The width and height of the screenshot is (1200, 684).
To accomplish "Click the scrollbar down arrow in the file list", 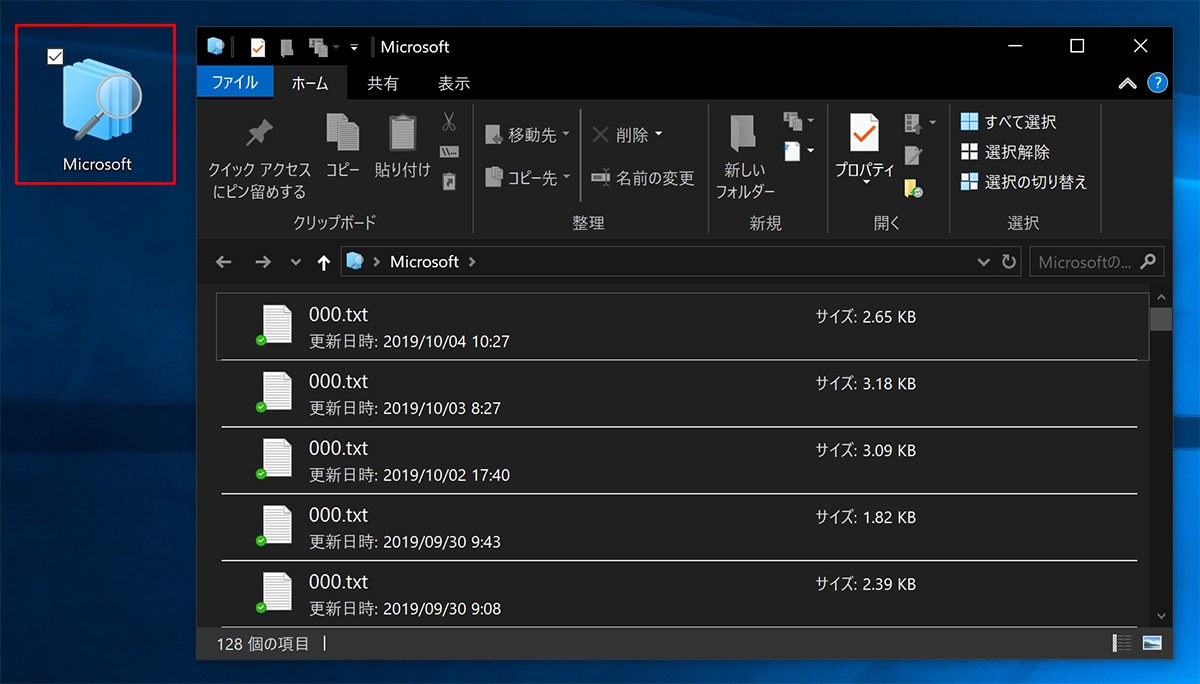I will (1161, 616).
